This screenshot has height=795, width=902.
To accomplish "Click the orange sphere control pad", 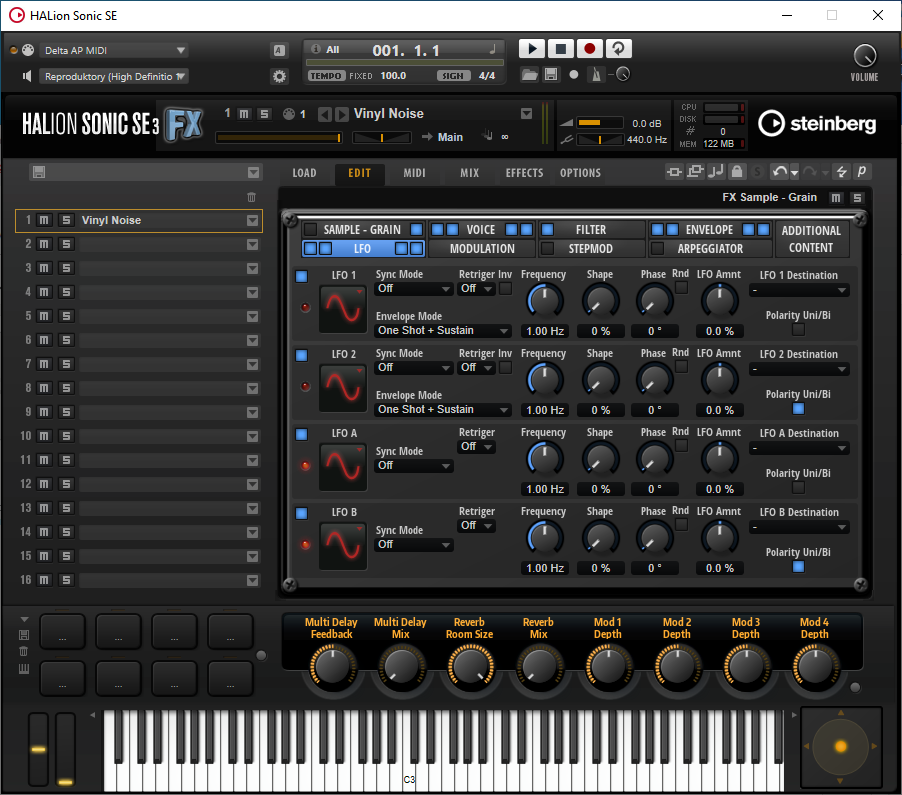I will coord(840,747).
